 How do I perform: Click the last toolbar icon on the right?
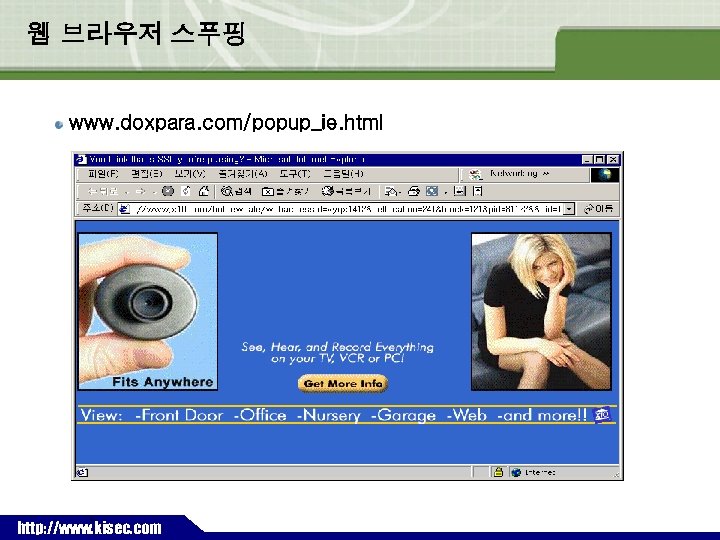[x=478, y=191]
